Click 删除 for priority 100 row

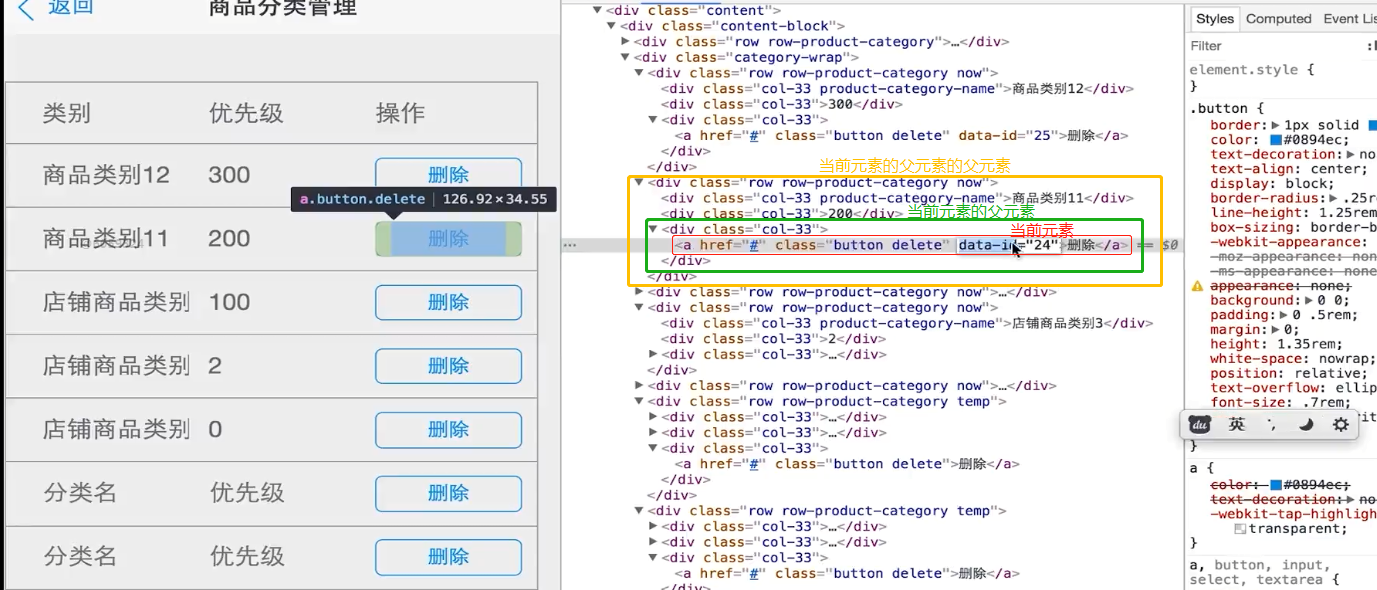coord(448,302)
